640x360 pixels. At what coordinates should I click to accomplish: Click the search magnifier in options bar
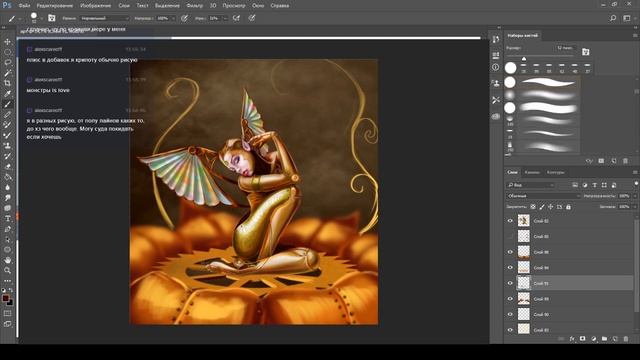pos(613,18)
